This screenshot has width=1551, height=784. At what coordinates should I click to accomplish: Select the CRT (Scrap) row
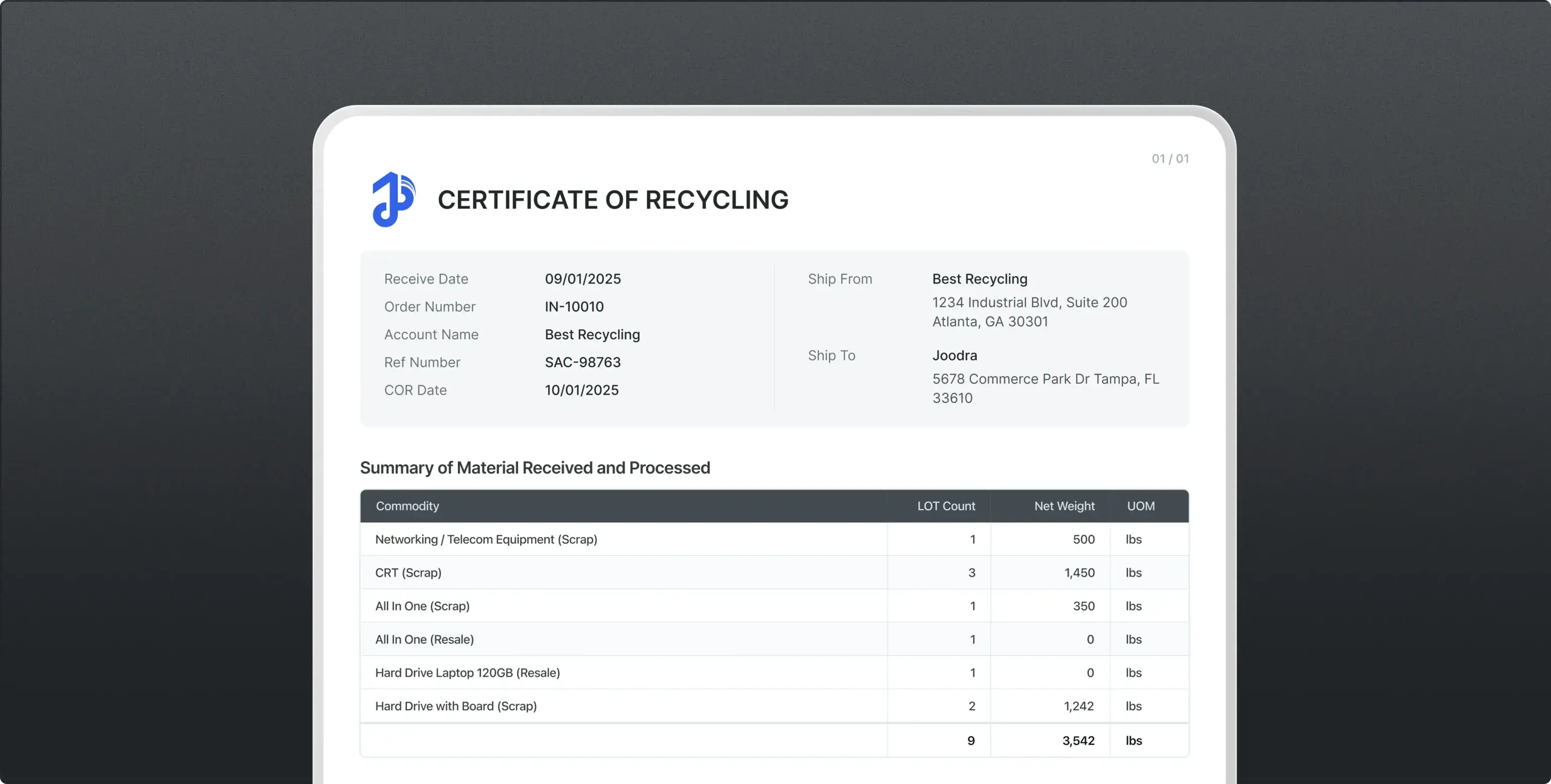pyautogui.click(x=773, y=572)
